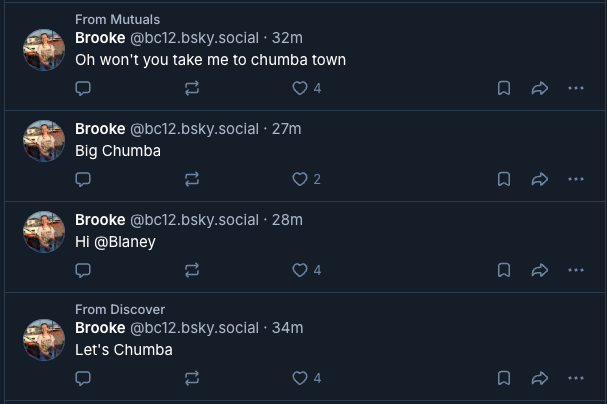Image resolution: width=607 pixels, height=404 pixels.
Task: Repost the "Big Chumba" post
Action: tap(192, 179)
